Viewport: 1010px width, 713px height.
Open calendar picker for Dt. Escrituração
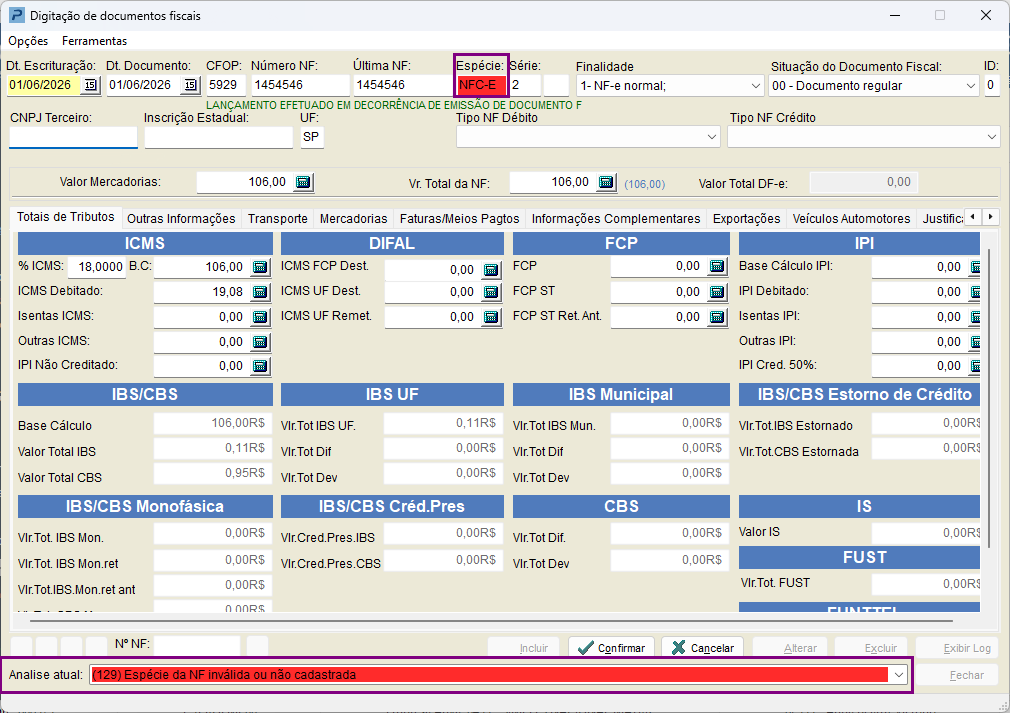click(91, 85)
